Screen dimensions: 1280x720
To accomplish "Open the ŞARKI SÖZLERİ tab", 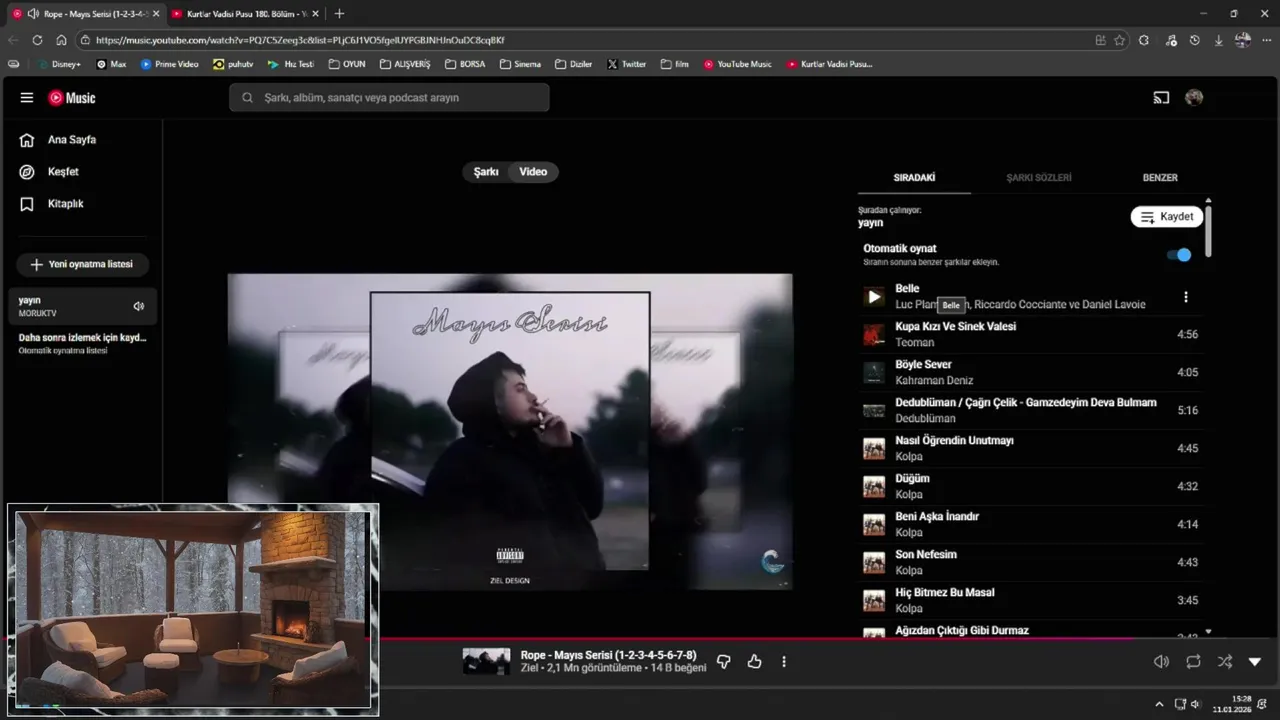I will (1039, 178).
